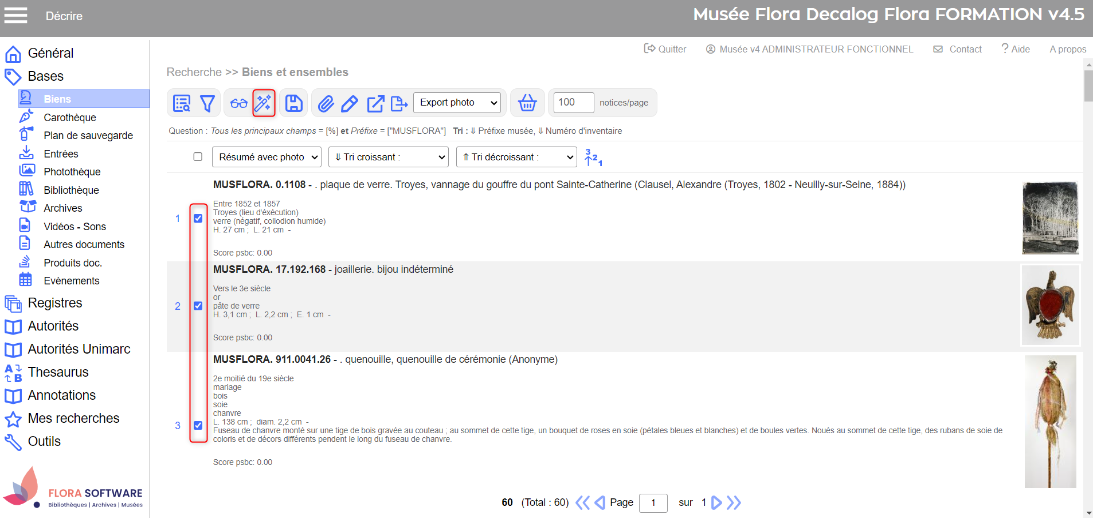1093x518 pixels.
Task: Open the Tri croissant dropdown
Action: coord(388,157)
